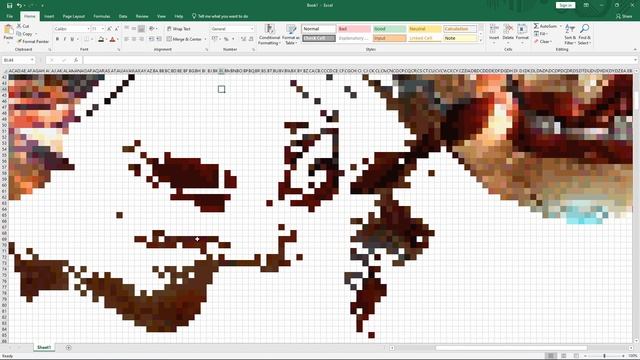The height and width of the screenshot is (360, 640).
Task: Expand the cell styles gallery
Action: pyautogui.click(x=480, y=41)
